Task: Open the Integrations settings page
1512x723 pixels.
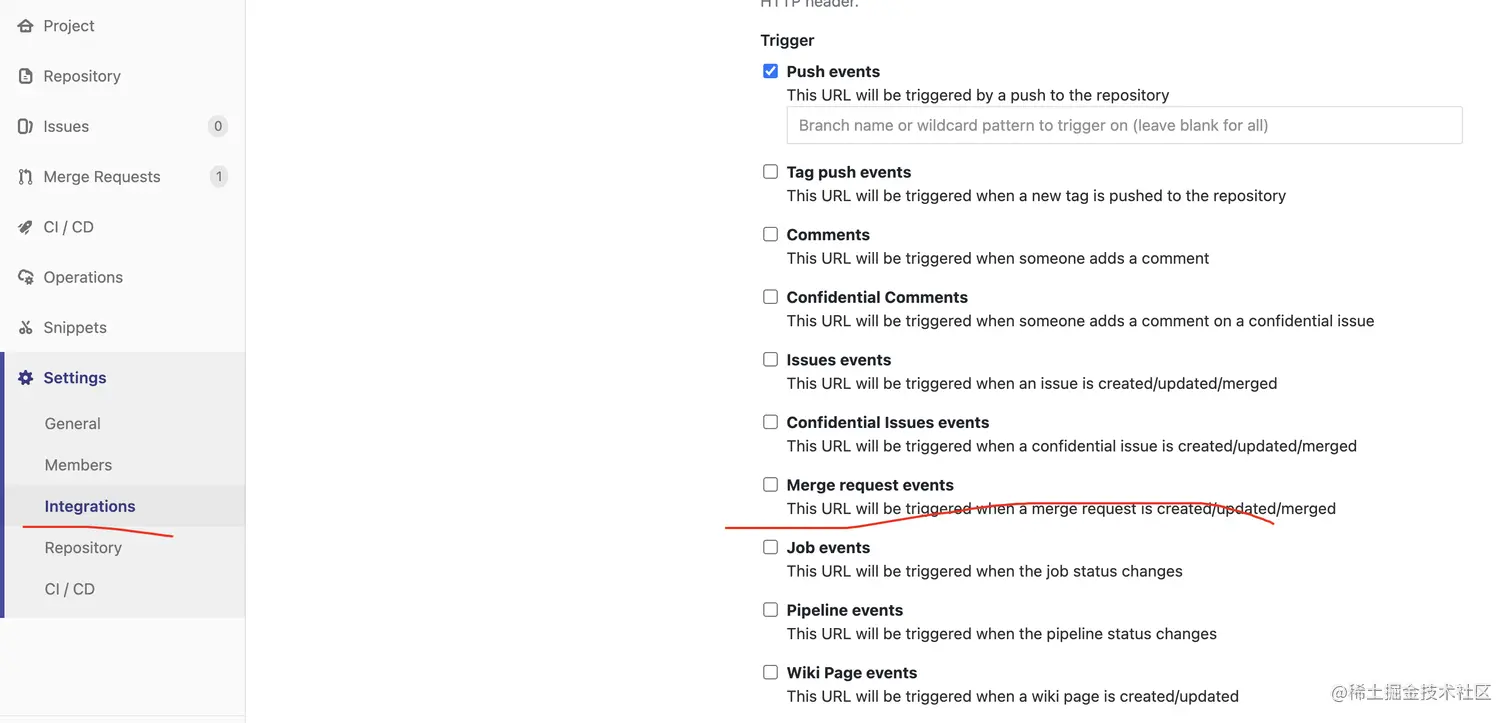Action: [90, 506]
